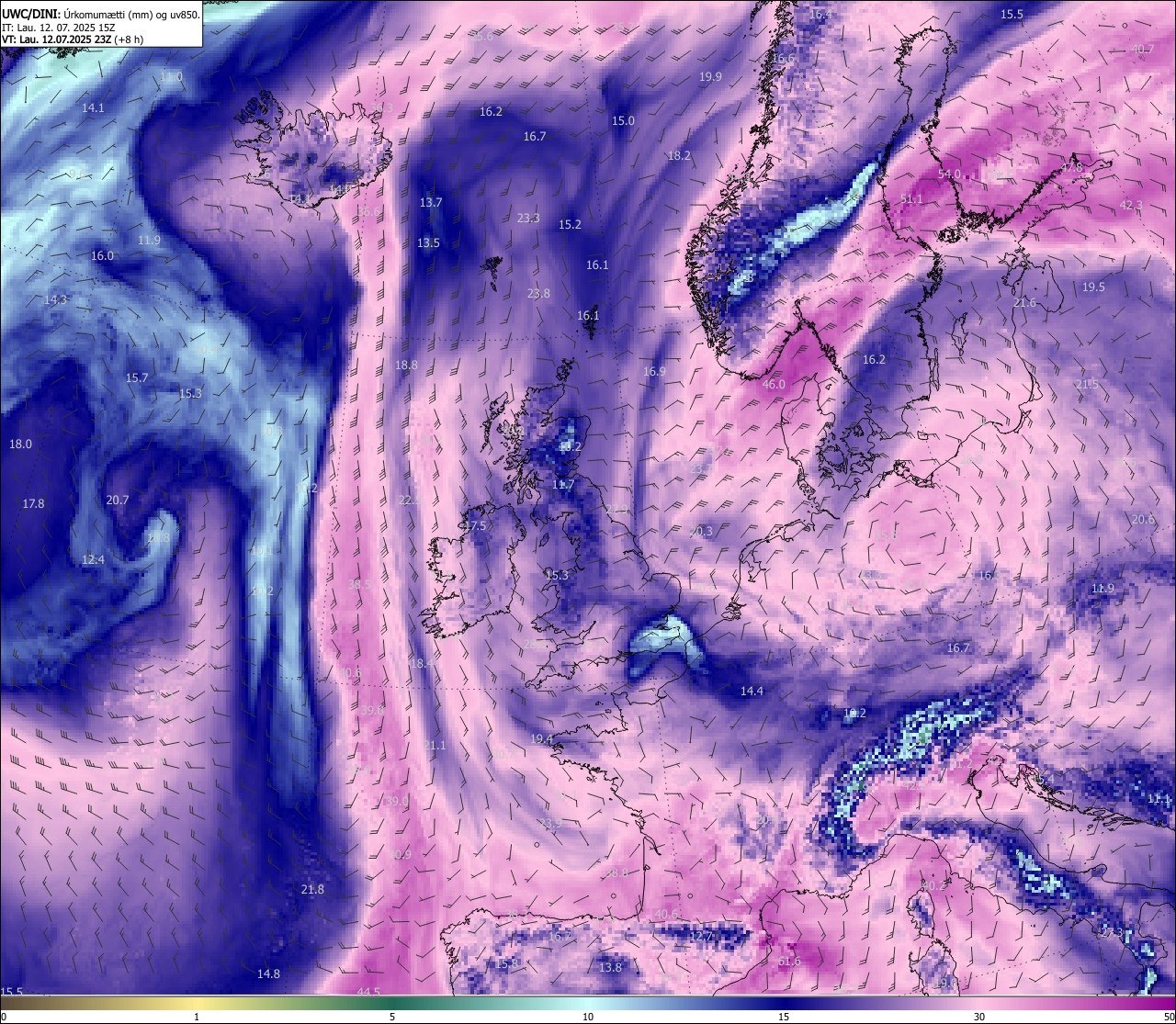The image size is (1176, 1024).
Task: Click the '16.6' value label
Action: (783, 59)
